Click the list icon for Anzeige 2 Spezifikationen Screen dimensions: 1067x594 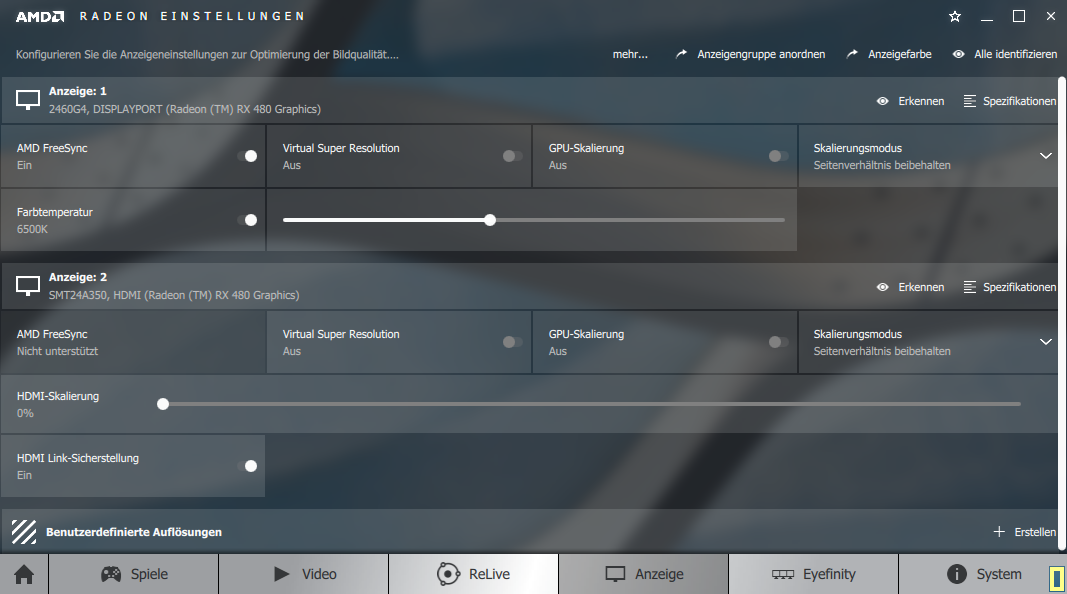[970, 287]
